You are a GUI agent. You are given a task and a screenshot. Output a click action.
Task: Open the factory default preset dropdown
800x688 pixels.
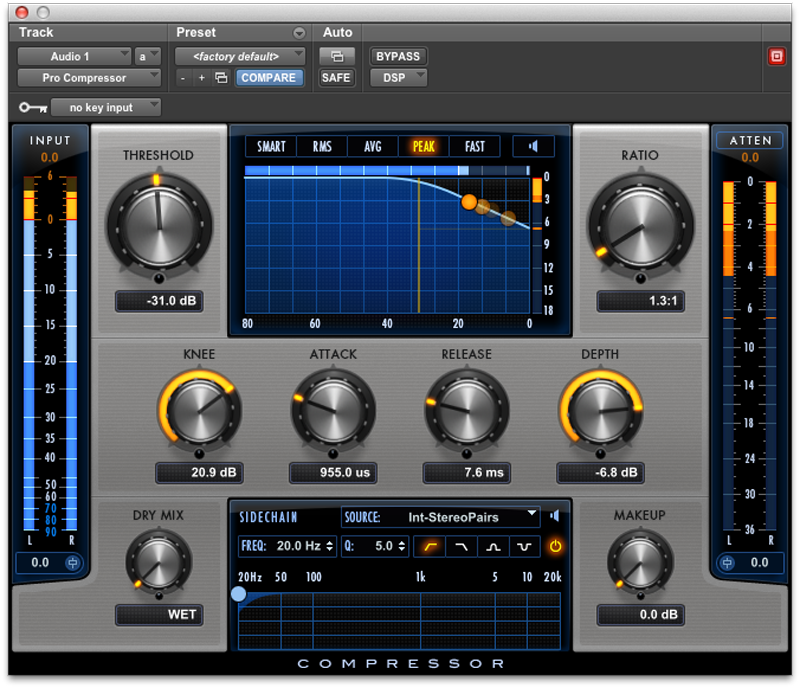[240, 56]
